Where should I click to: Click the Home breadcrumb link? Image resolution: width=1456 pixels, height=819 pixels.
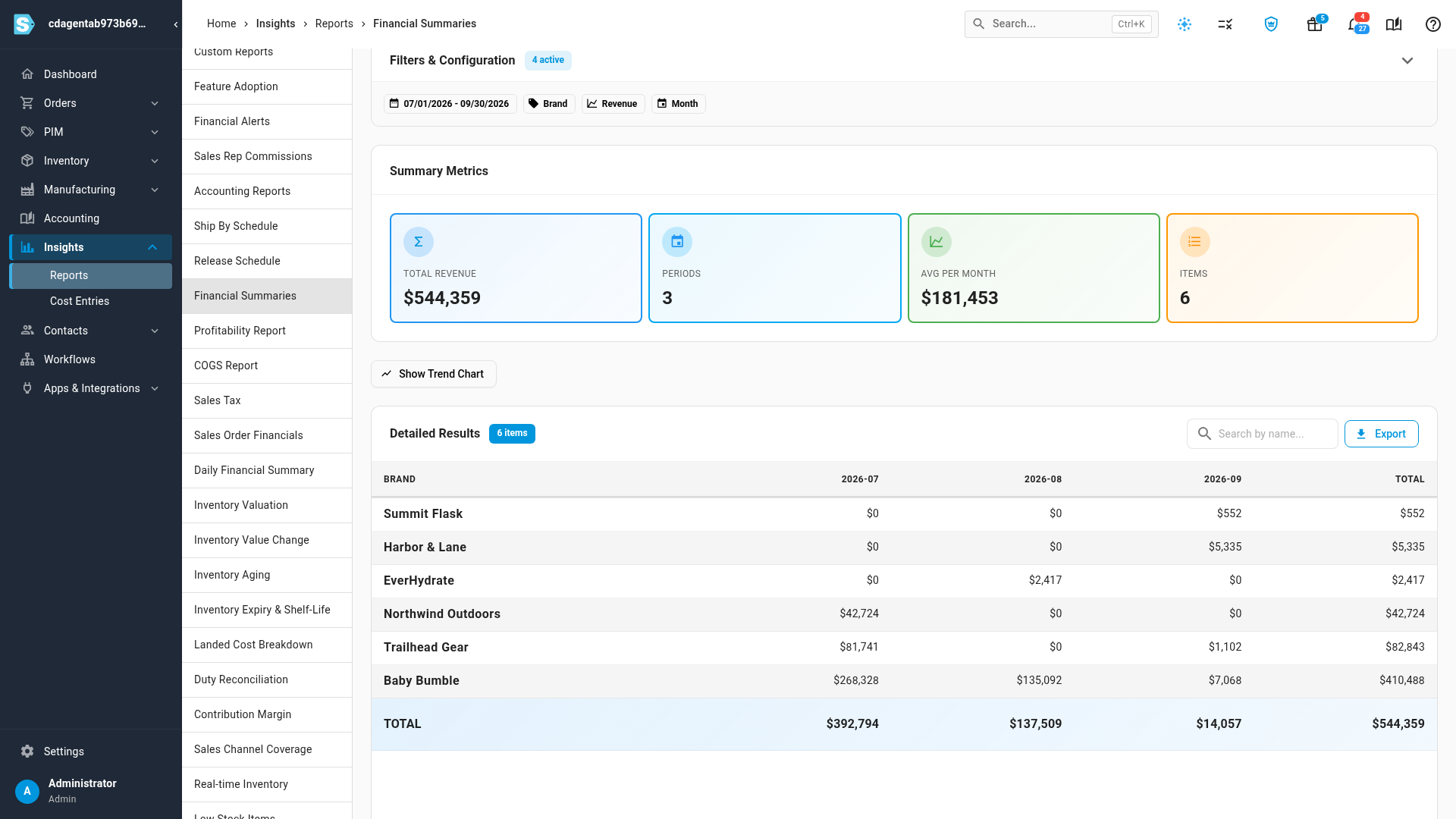tap(221, 24)
